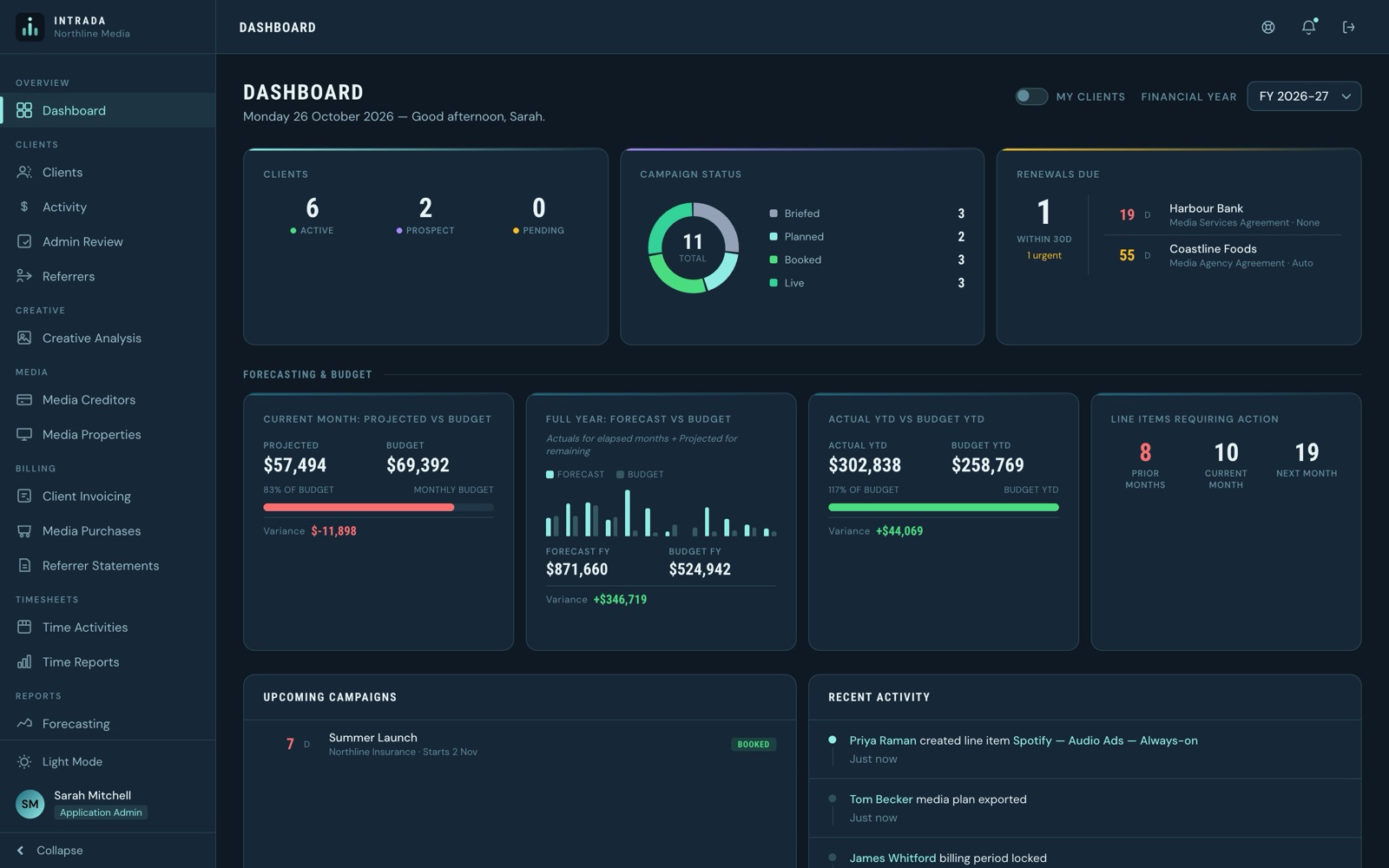Click the Forecasting trend line icon

click(24, 723)
